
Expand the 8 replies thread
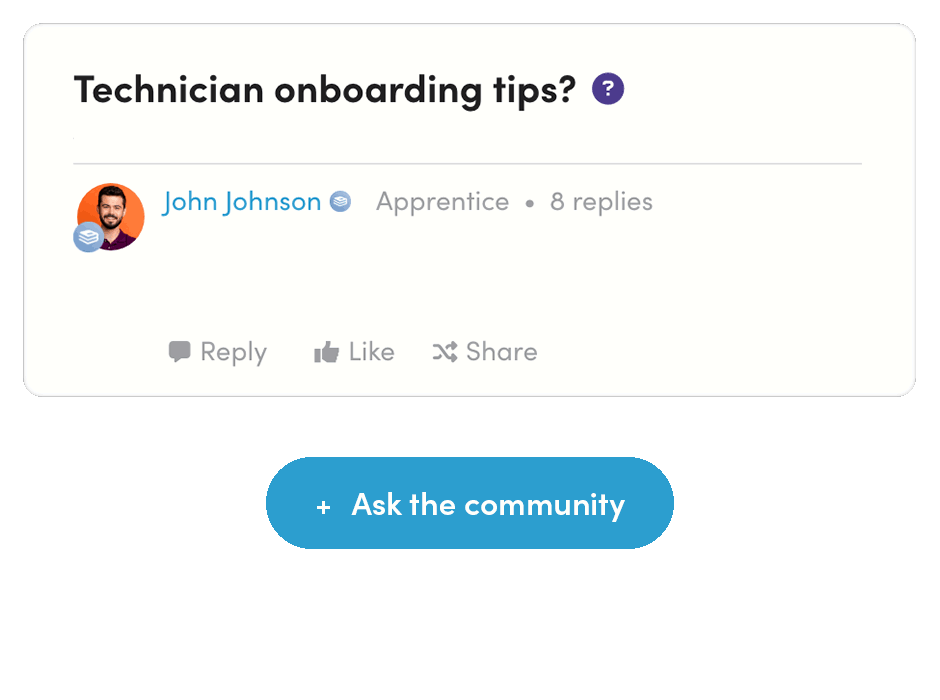tap(600, 201)
